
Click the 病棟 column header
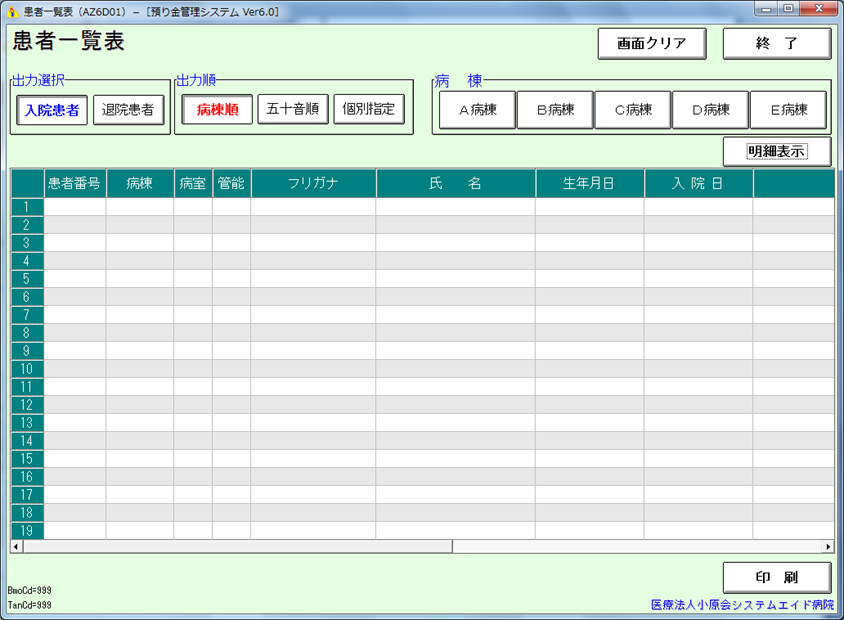click(140, 184)
